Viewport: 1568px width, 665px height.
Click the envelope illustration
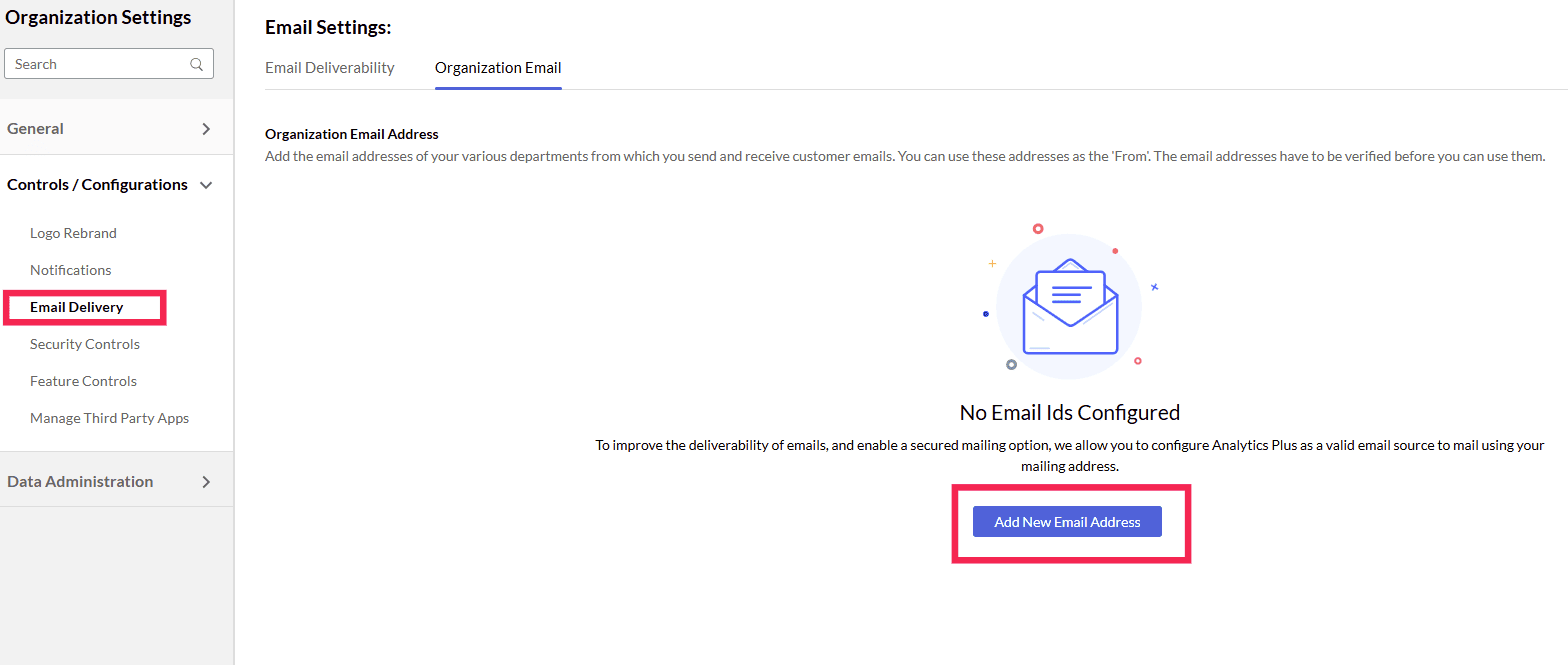point(1069,306)
